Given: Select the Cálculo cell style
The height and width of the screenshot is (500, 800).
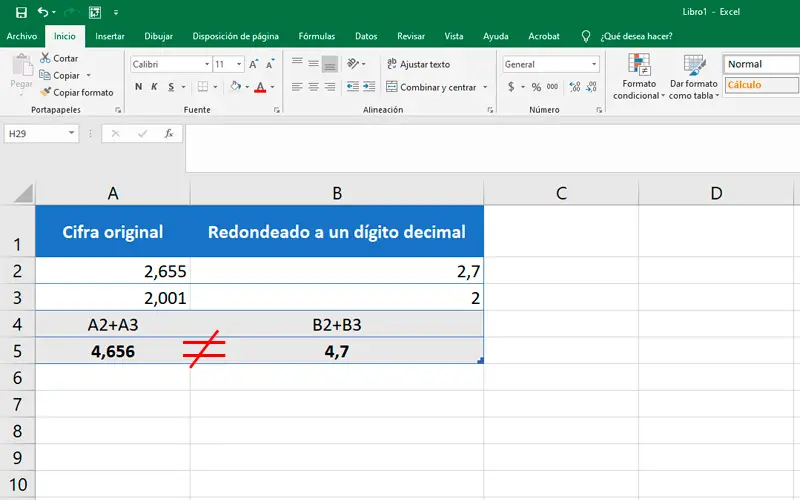Looking at the screenshot, I should [x=761, y=85].
